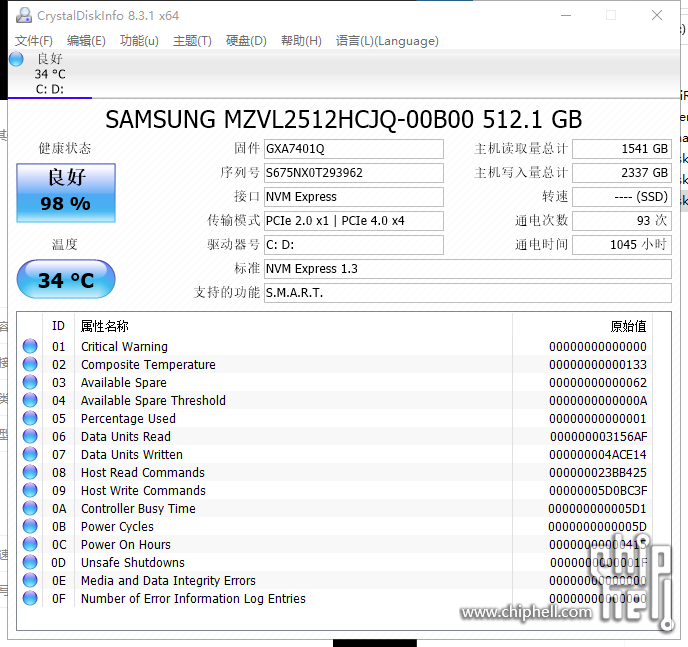Image resolution: width=688 pixels, height=647 pixels.
Task: Open the 编辑(E) menu
Action: point(86,41)
